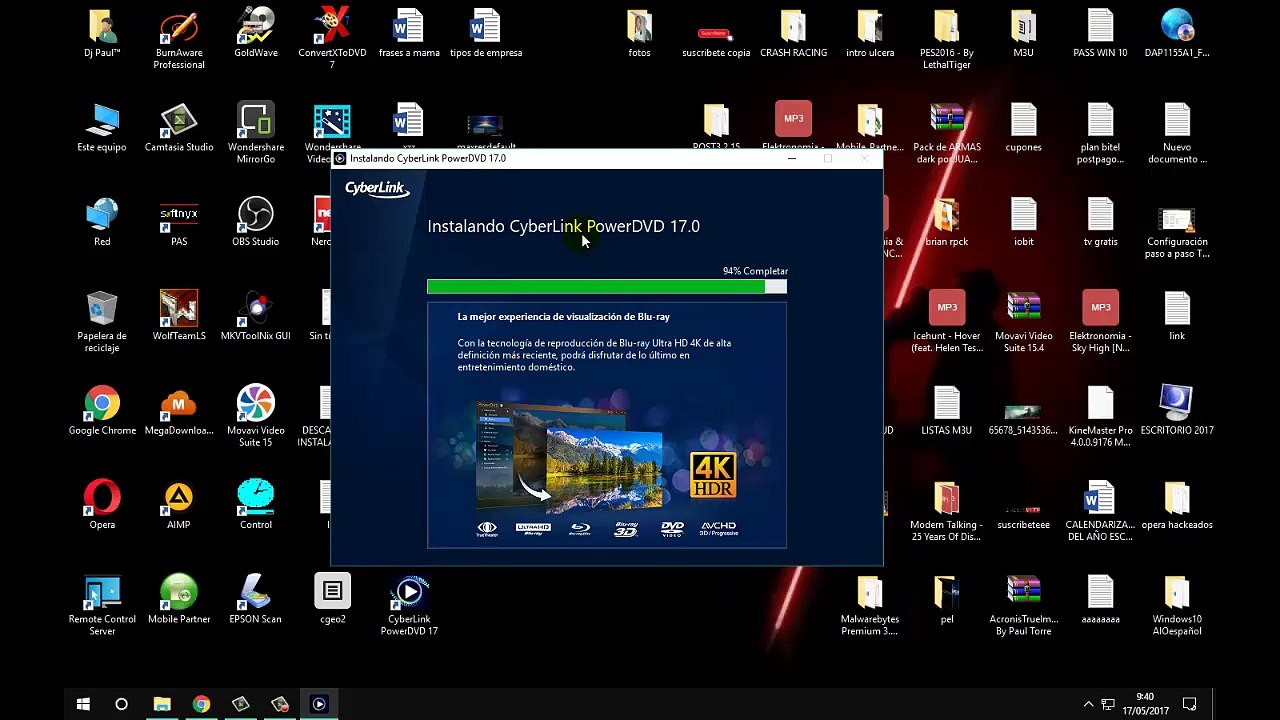The height and width of the screenshot is (720, 1280).
Task: Open the Opera browser desktop icon
Action: [x=102, y=505]
